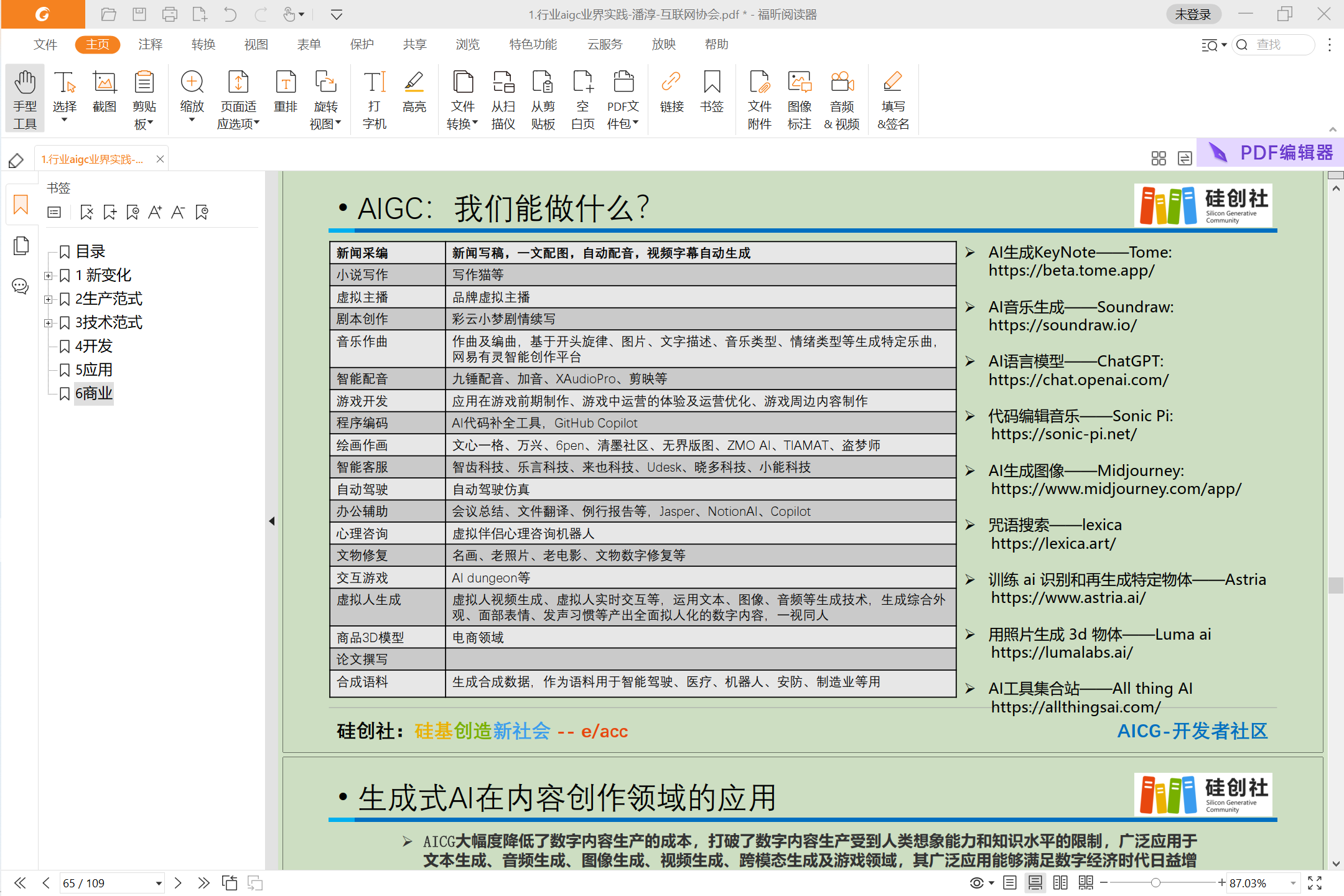The width and height of the screenshot is (1344, 896).
Task: Click Audio & Video (音频&视频)
Action: coord(842,99)
